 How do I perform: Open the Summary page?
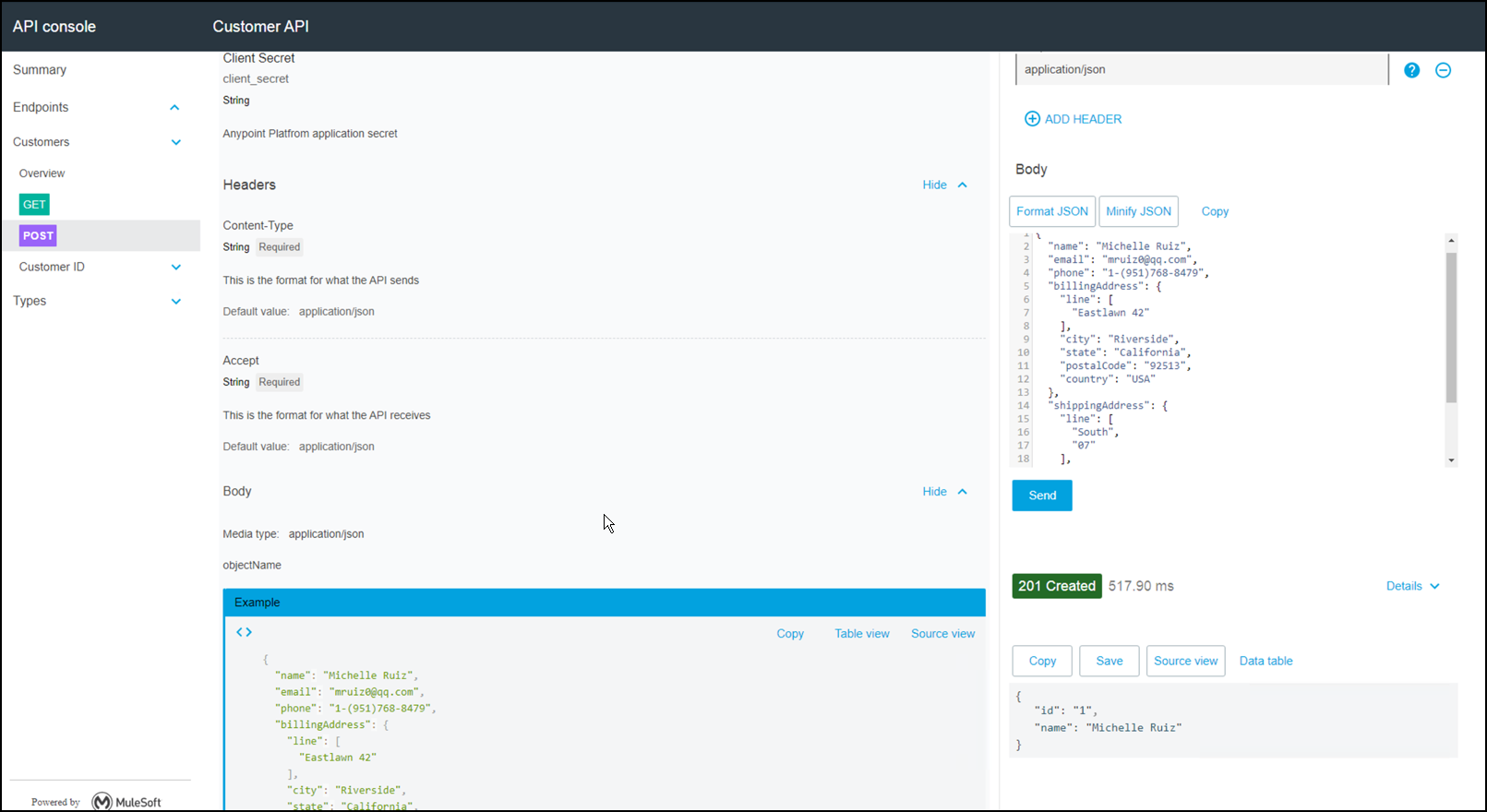click(40, 70)
